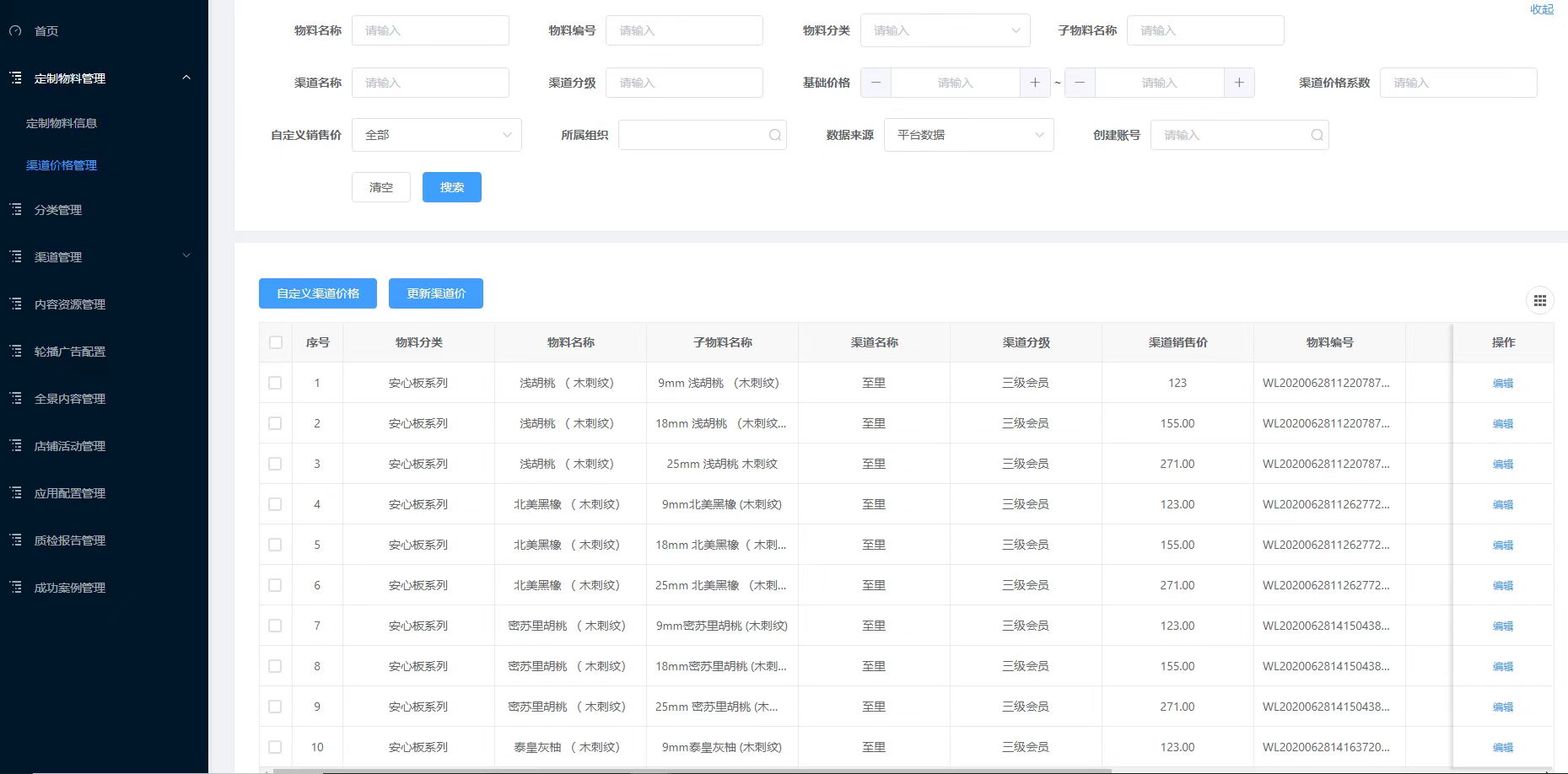Check the checkbox for row 1
Image resolution: width=1568 pixels, height=774 pixels.
[275, 383]
